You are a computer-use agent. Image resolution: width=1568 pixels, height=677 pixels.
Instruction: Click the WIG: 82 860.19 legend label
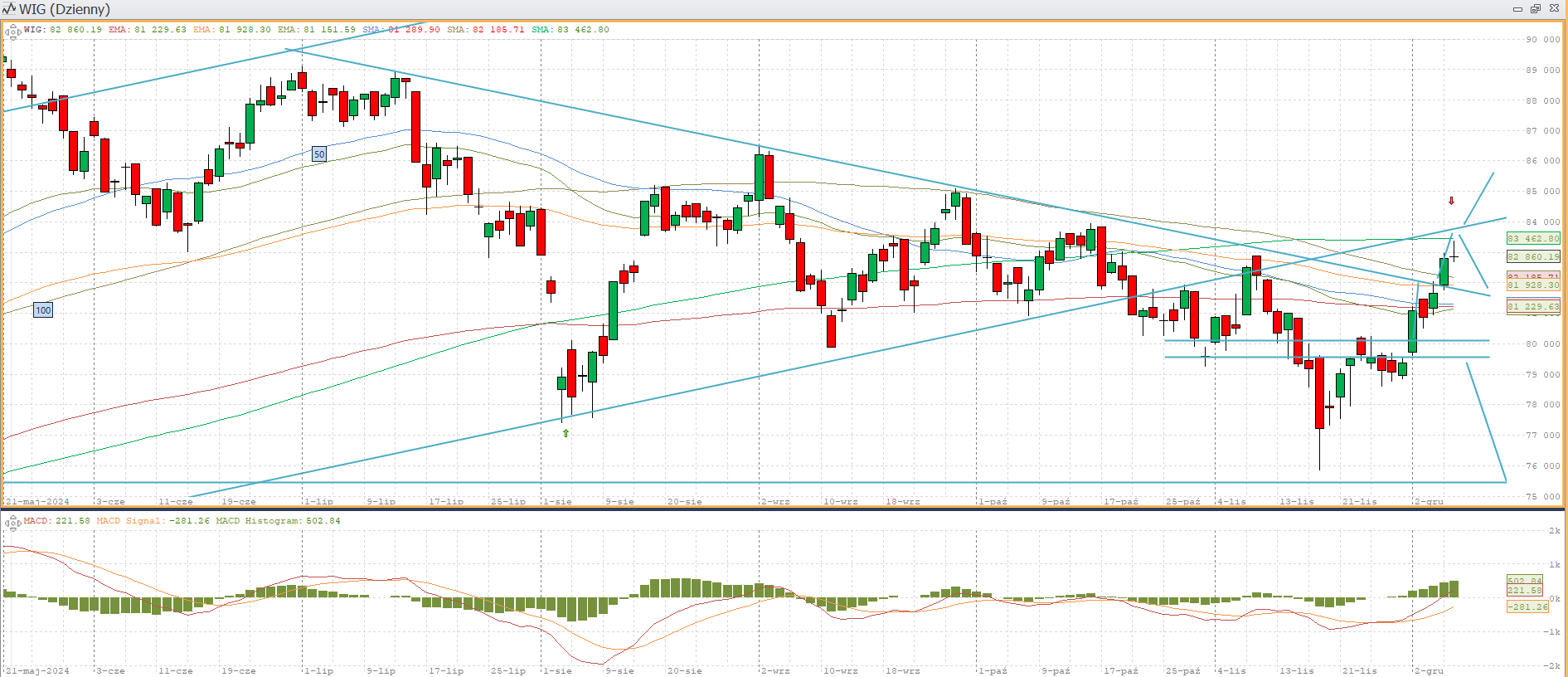(x=63, y=30)
